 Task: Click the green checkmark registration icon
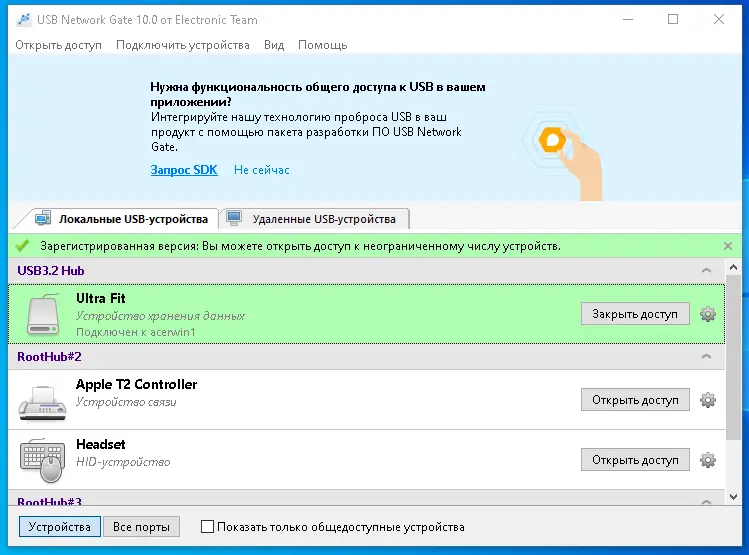tap(22, 246)
